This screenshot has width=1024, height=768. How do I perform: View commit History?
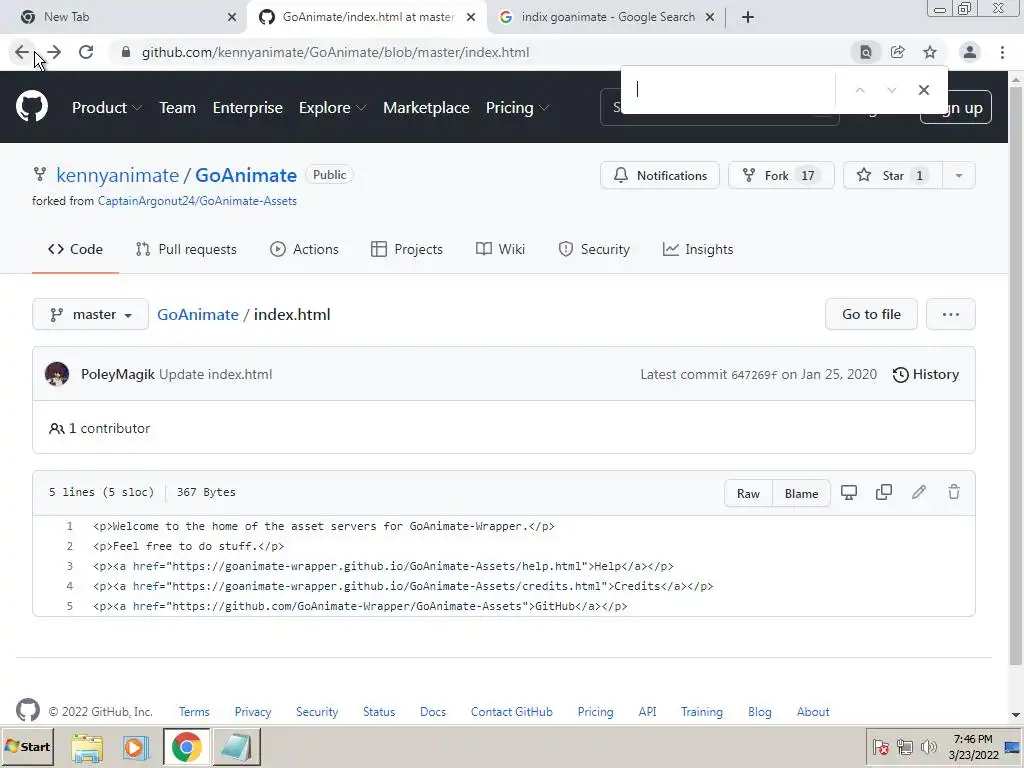click(x=926, y=374)
